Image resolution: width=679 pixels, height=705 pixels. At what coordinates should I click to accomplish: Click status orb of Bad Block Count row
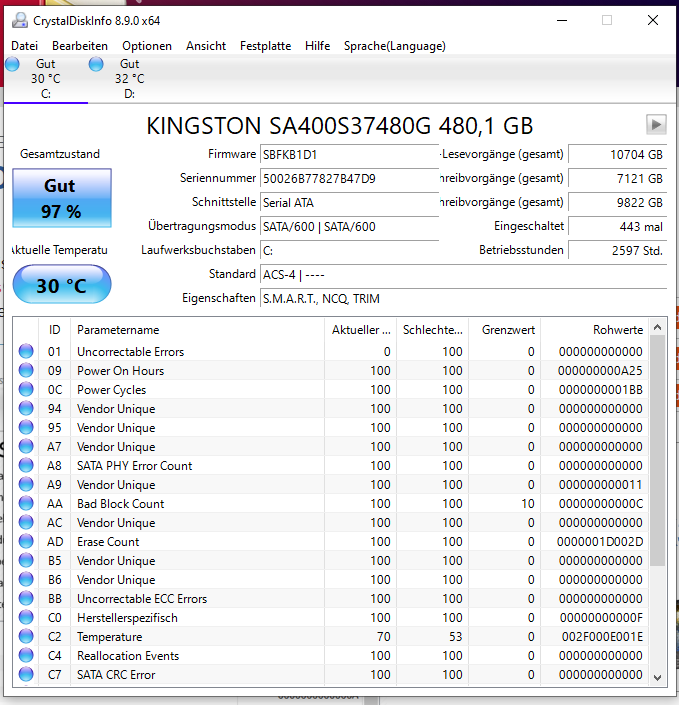[x=26, y=503]
